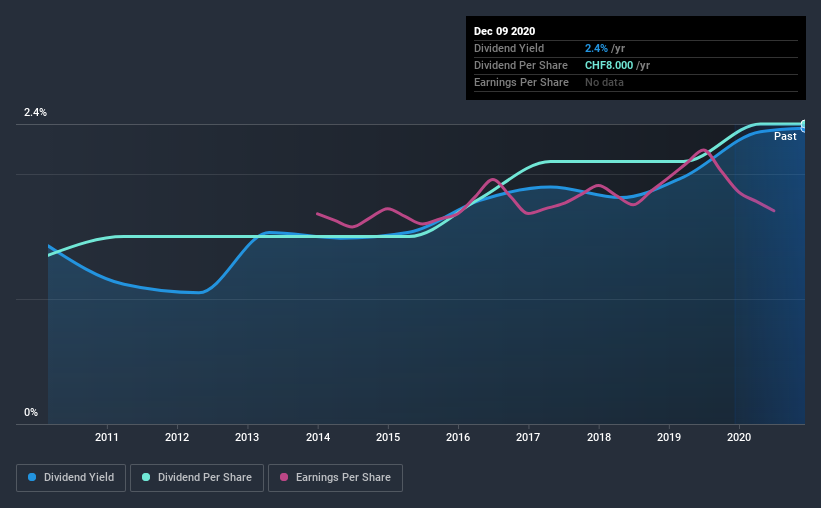Click the teal Dividend Per Share legend dot

tap(146, 477)
